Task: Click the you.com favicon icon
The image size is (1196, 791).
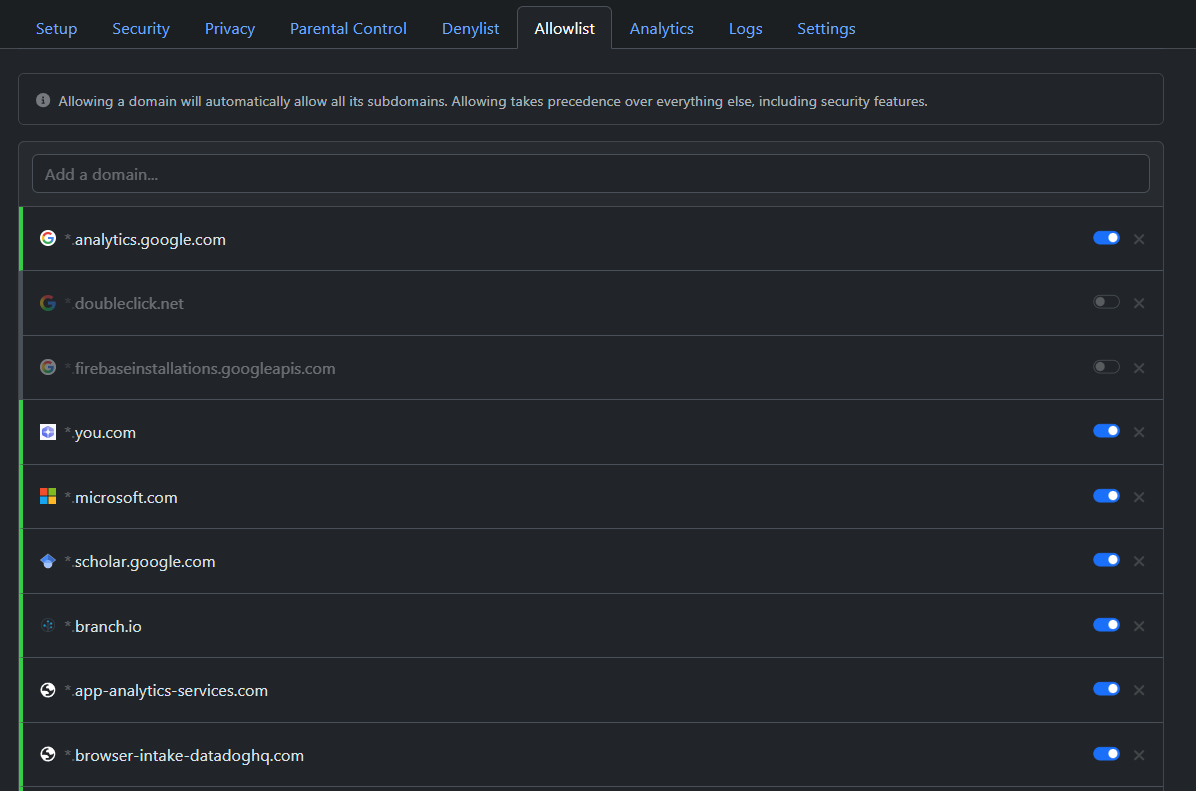Action: click(x=47, y=432)
